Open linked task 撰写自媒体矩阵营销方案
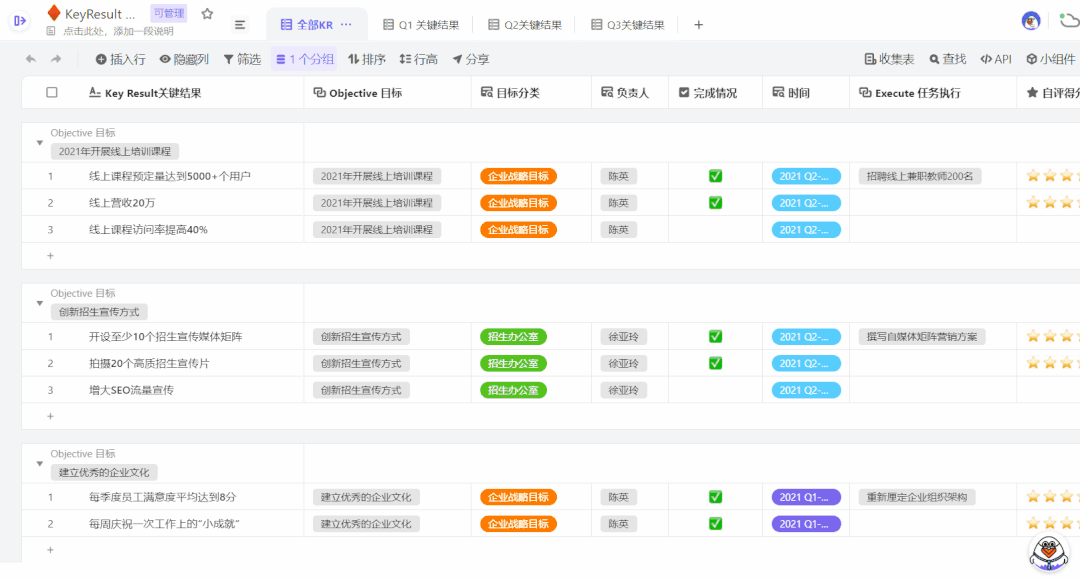Screen dimensions: 1080x579 point(922,337)
